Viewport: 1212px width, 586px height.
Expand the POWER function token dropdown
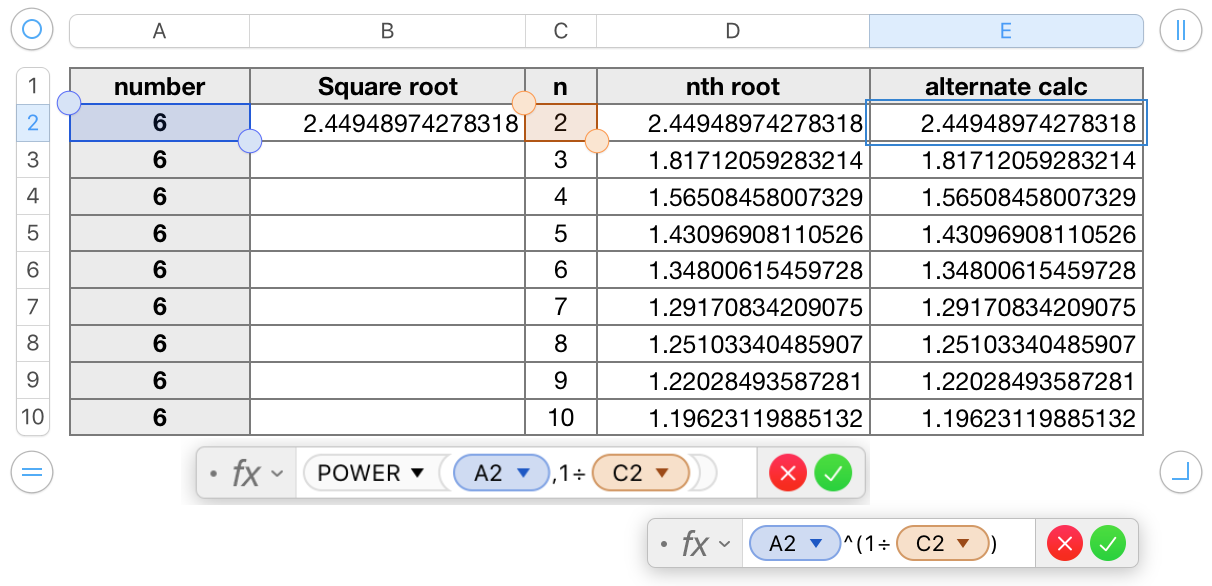419,473
